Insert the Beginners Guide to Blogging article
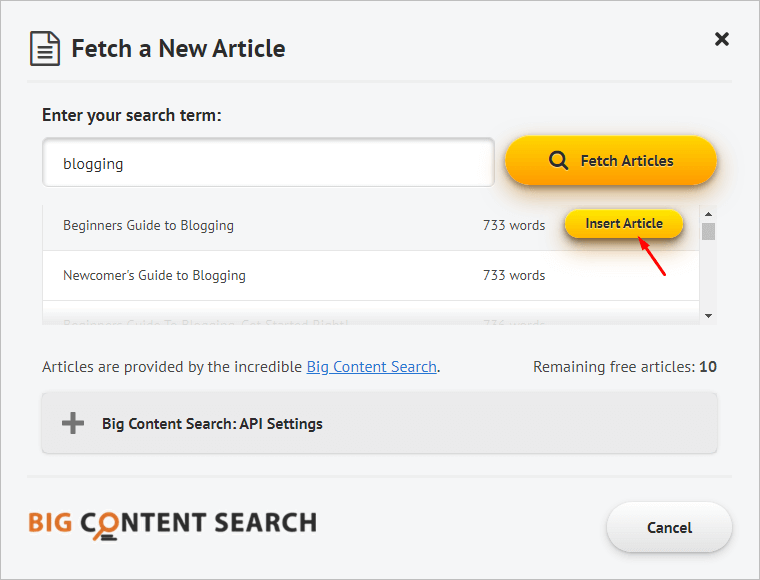The width and height of the screenshot is (760, 580). coord(624,223)
